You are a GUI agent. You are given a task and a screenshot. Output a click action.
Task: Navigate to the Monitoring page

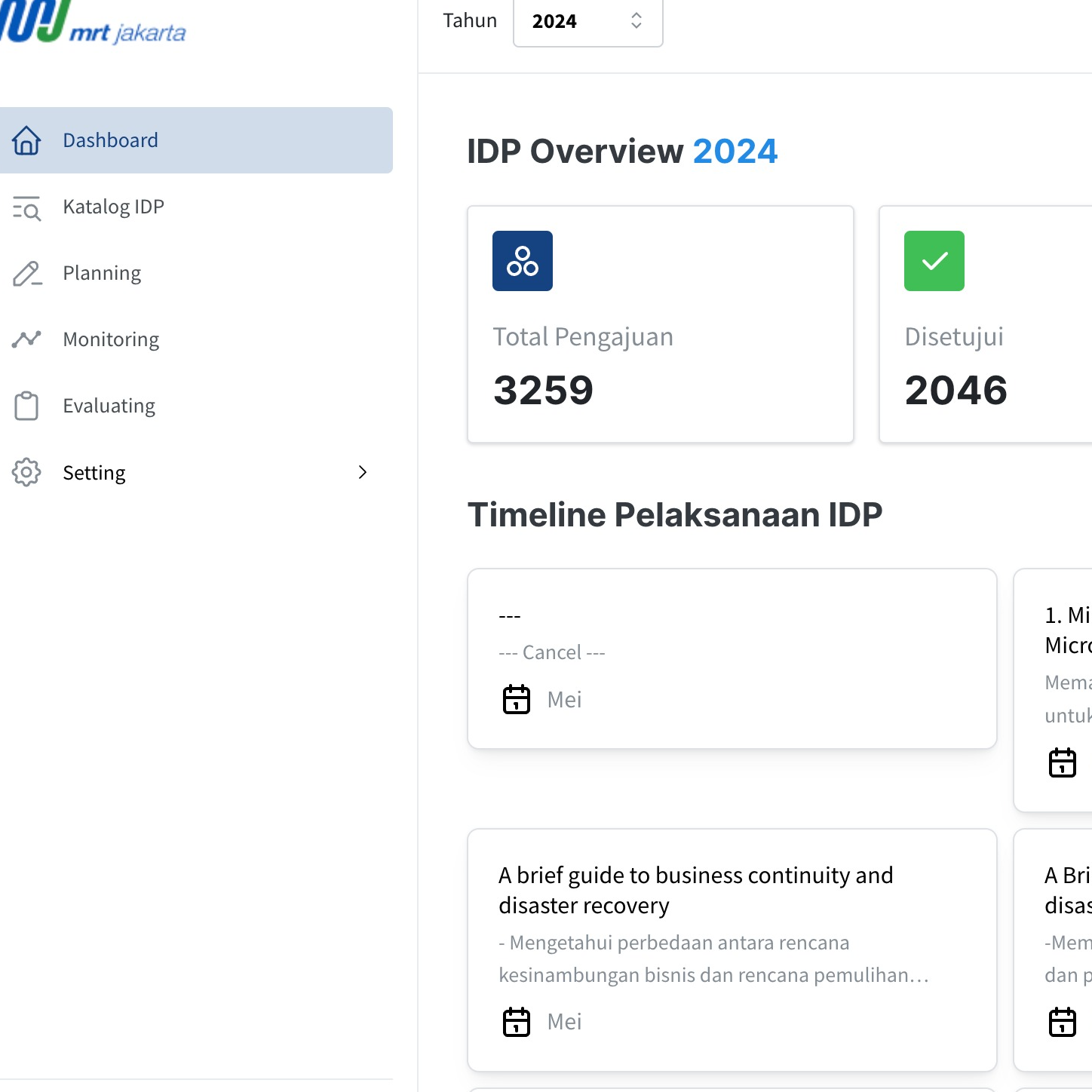point(111,339)
